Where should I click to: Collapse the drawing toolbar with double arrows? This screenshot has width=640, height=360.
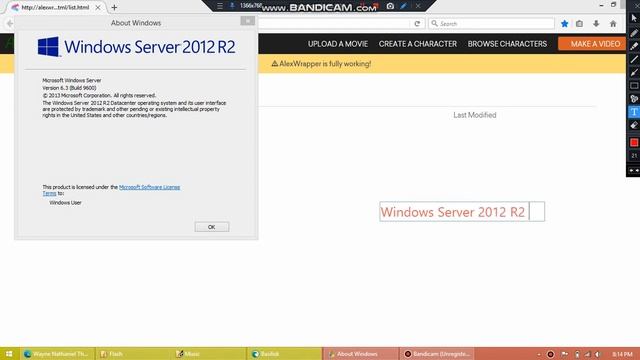pos(634,171)
